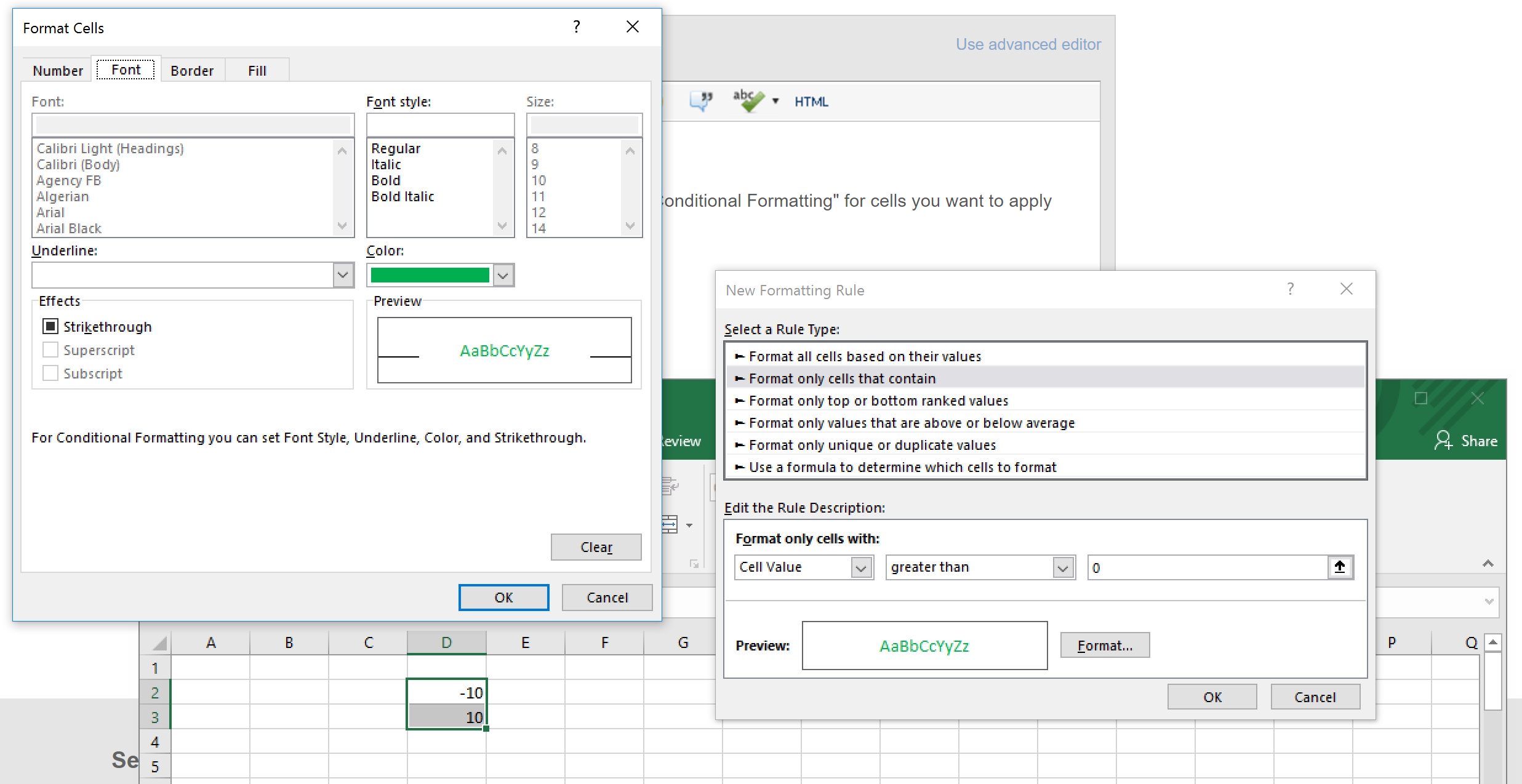The width and height of the screenshot is (1522, 784).
Task: Click the Select All corner of the worksheet
Action: 156,643
